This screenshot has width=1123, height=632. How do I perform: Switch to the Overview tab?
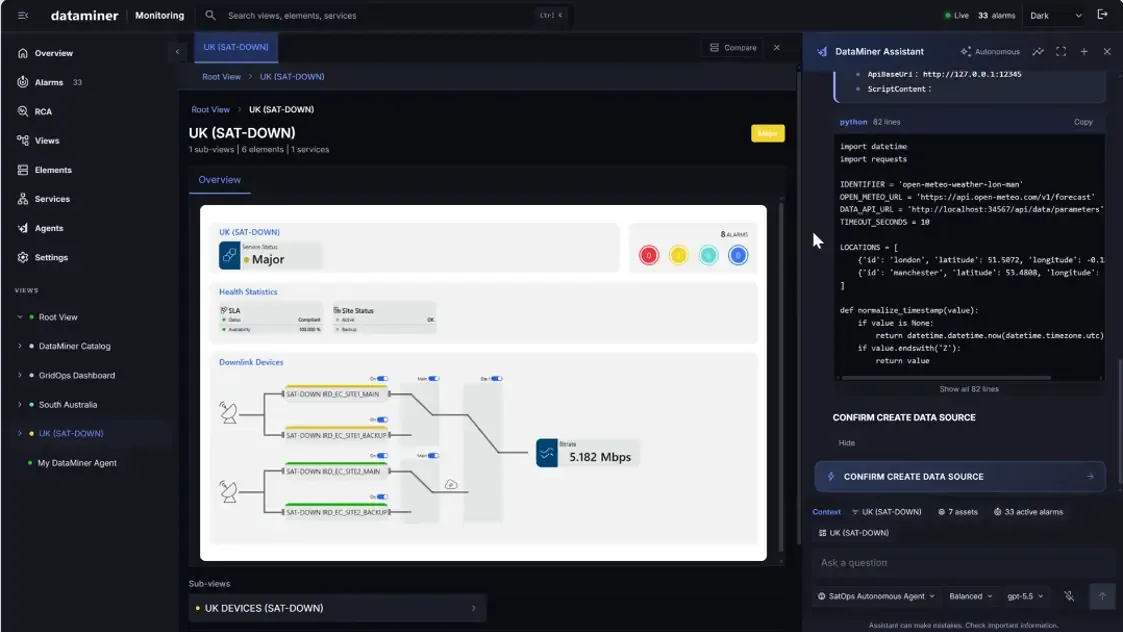click(x=219, y=180)
